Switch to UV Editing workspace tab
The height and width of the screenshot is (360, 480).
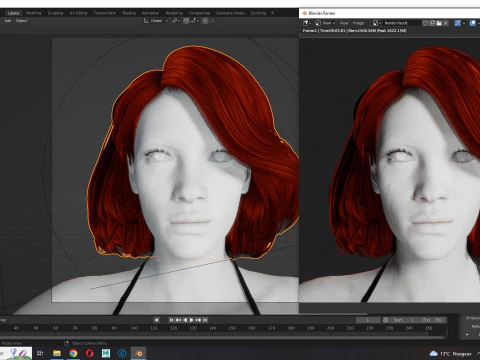pyautogui.click(x=78, y=13)
